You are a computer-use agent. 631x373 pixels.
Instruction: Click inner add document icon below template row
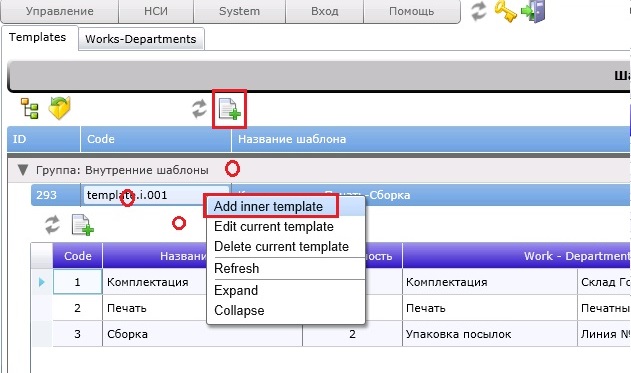click(x=82, y=225)
